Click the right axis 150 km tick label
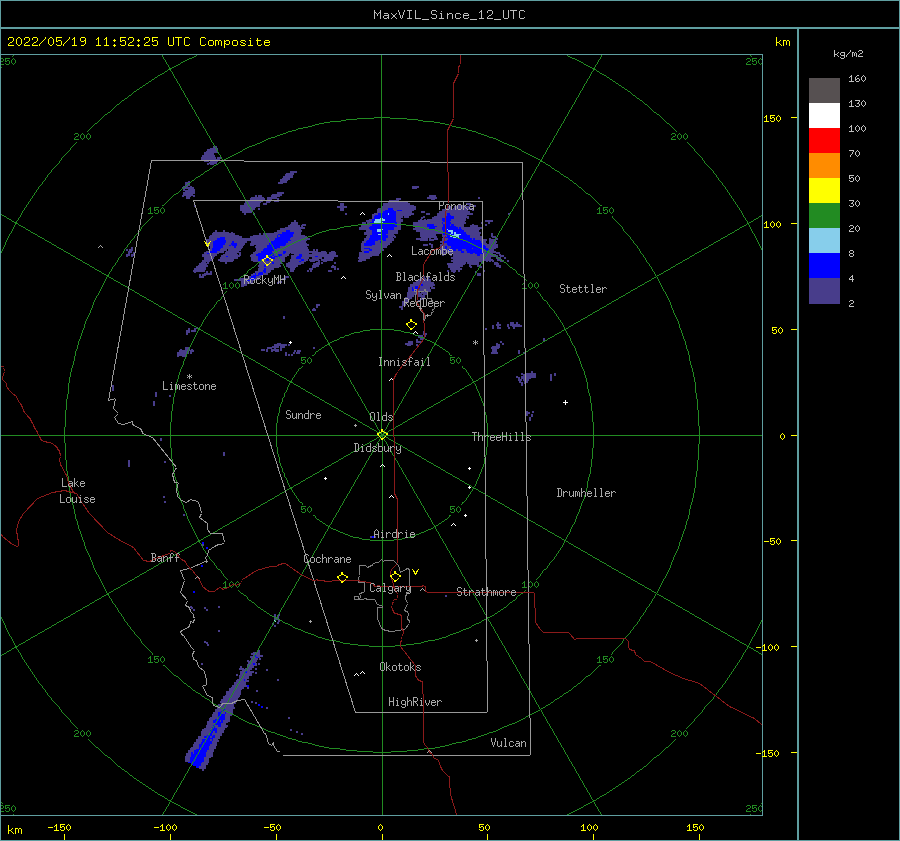 (x=773, y=119)
